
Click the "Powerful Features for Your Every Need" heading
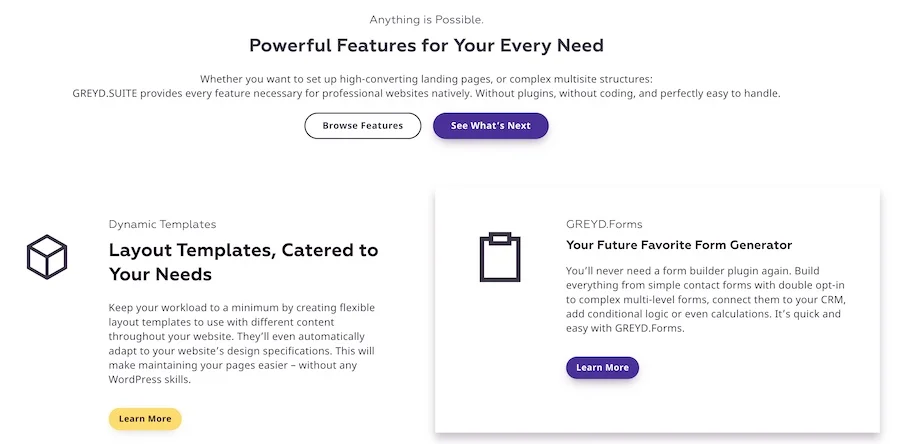pyautogui.click(x=426, y=46)
